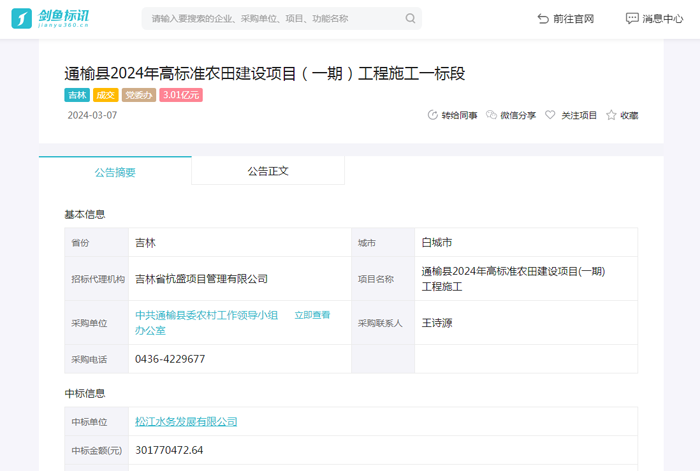
Task: Click the 前往官网 text link
Action: tap(574, 18)
